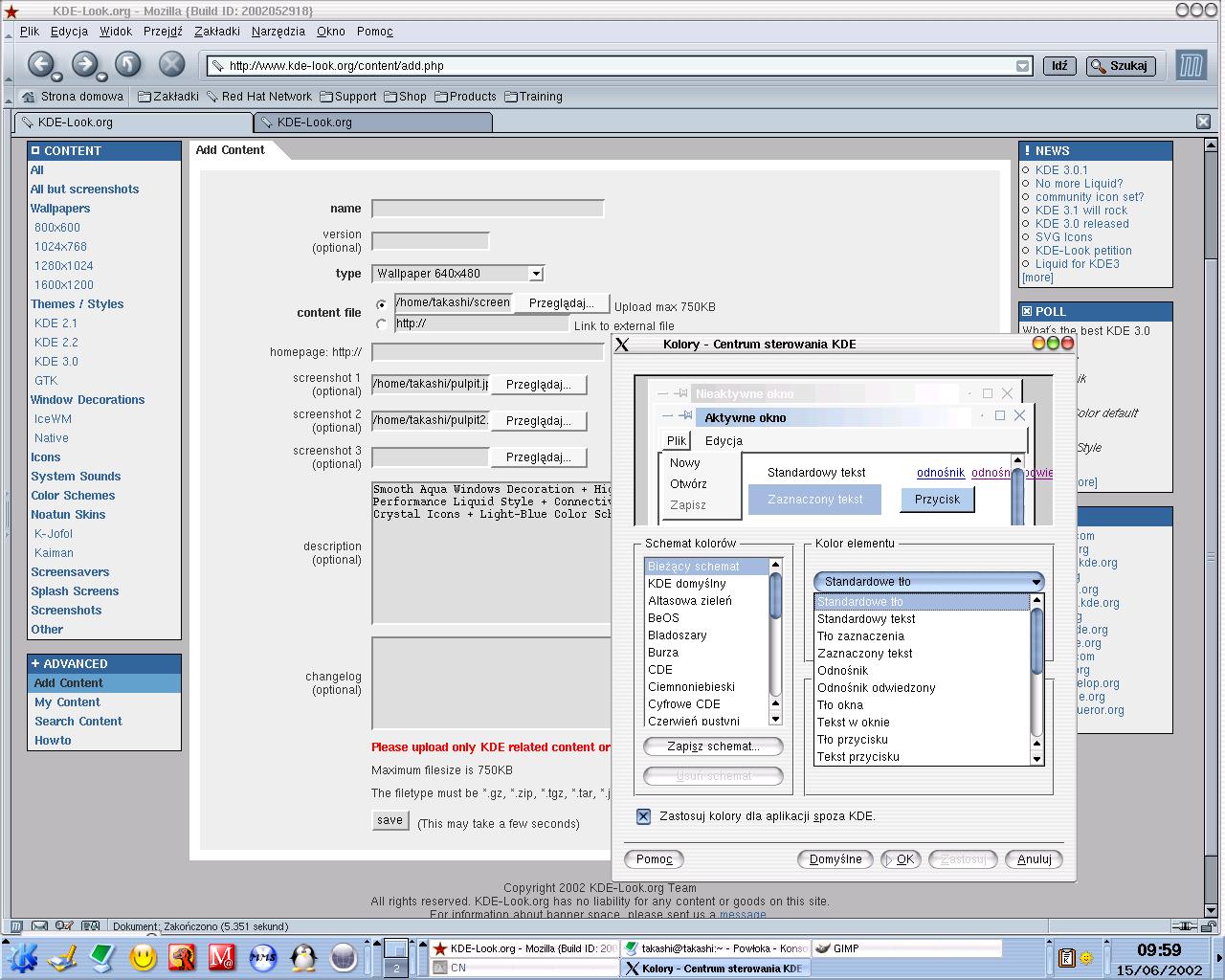The image size is (1225, 980).
Task: Click the online/offline plug icon in status bar
Action: click(1184, 925)
